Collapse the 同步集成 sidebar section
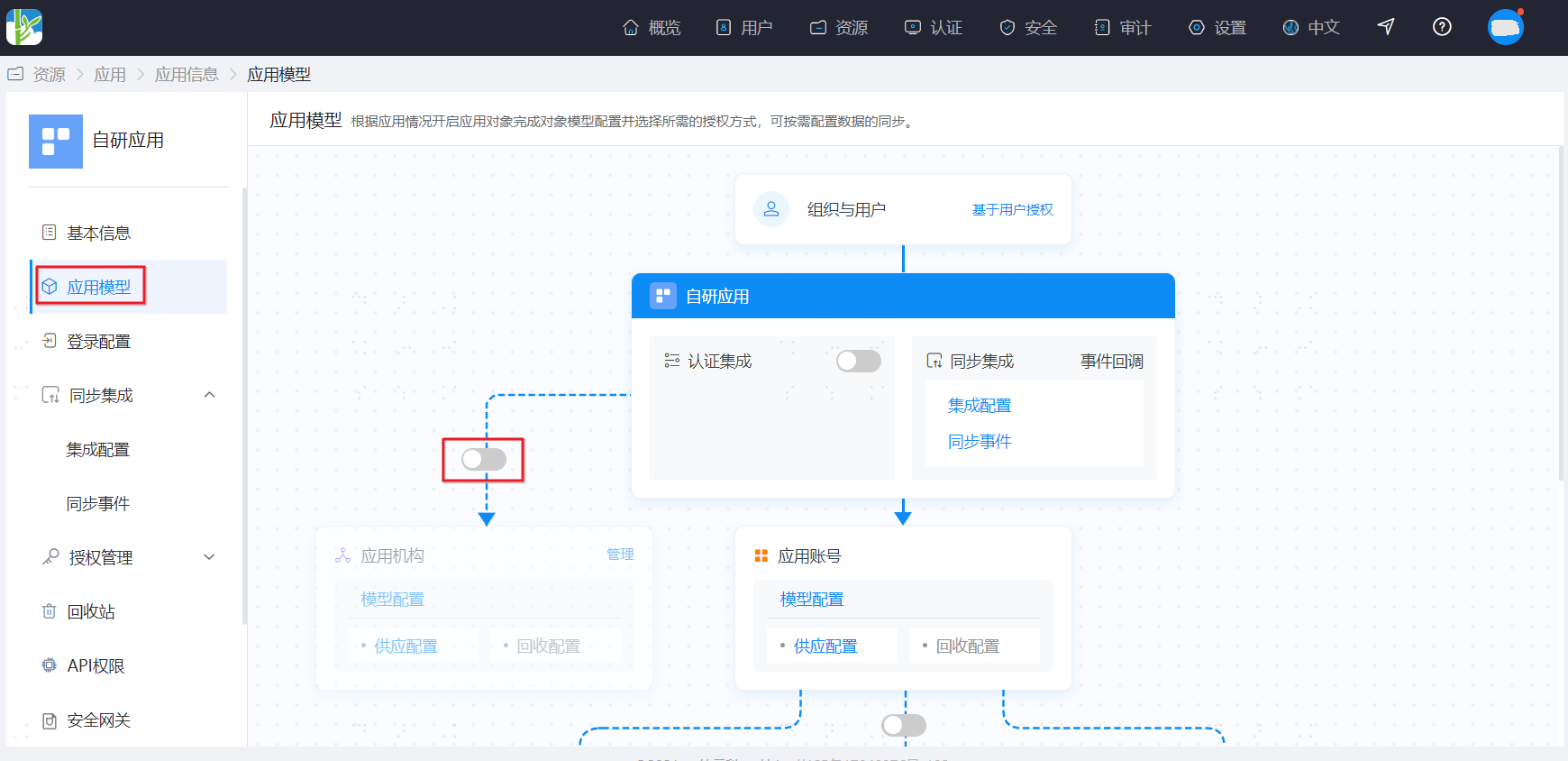Image resolution: width=1568 pixels, height=761 pixels. click(209, 395)
